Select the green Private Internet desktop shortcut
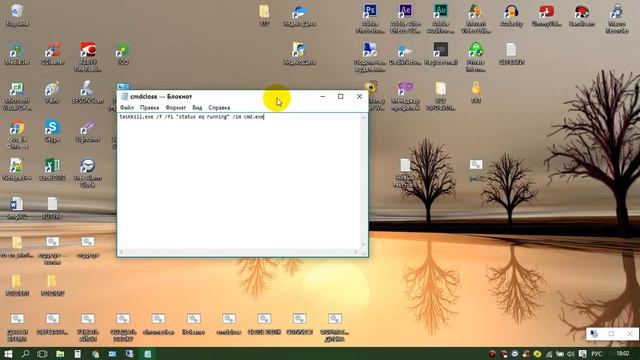 (x=476, y=57)
